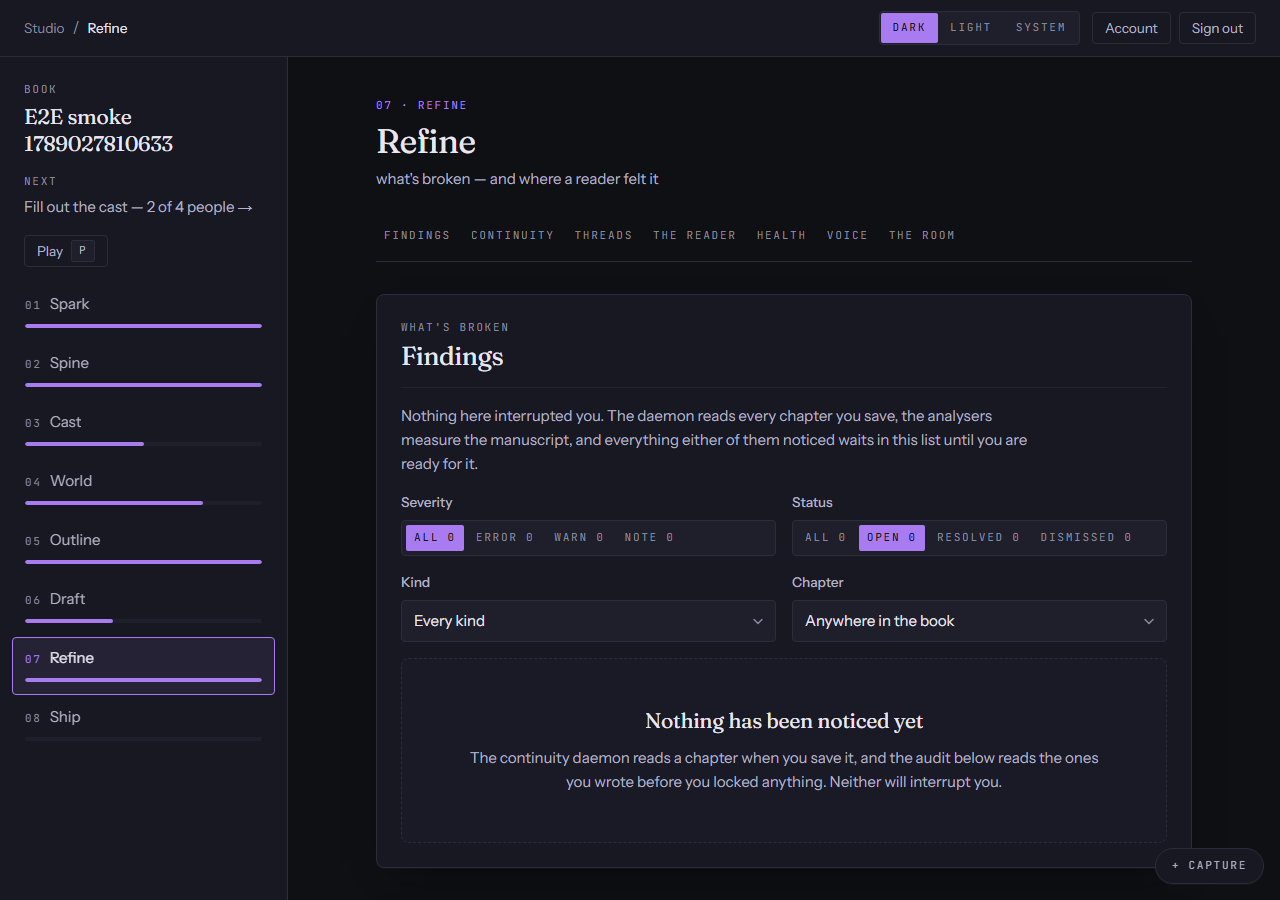Select step 07 Refine in the sidebar

[x=143, y=665]
